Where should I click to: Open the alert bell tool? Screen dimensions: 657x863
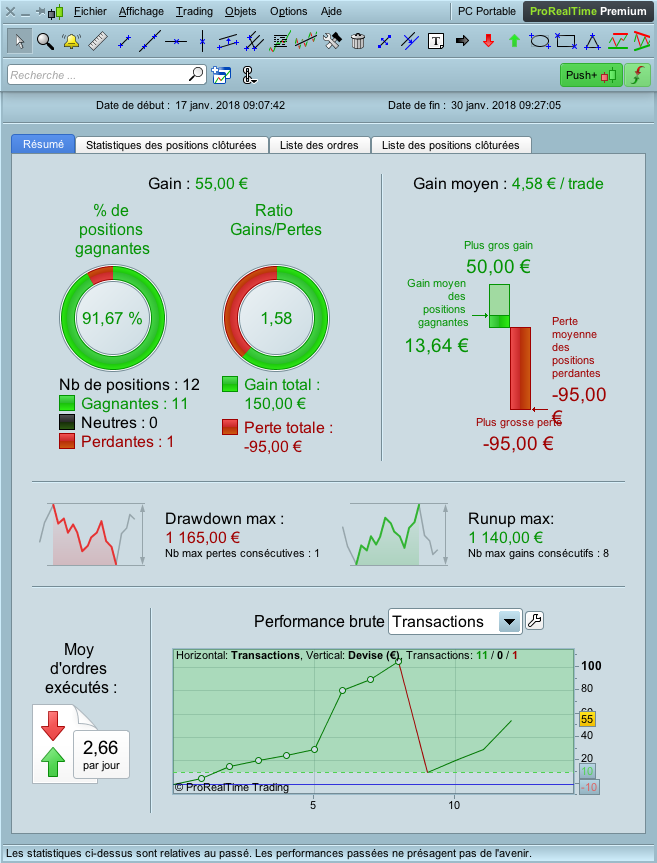pyautogui.click(x=72, y=41)
